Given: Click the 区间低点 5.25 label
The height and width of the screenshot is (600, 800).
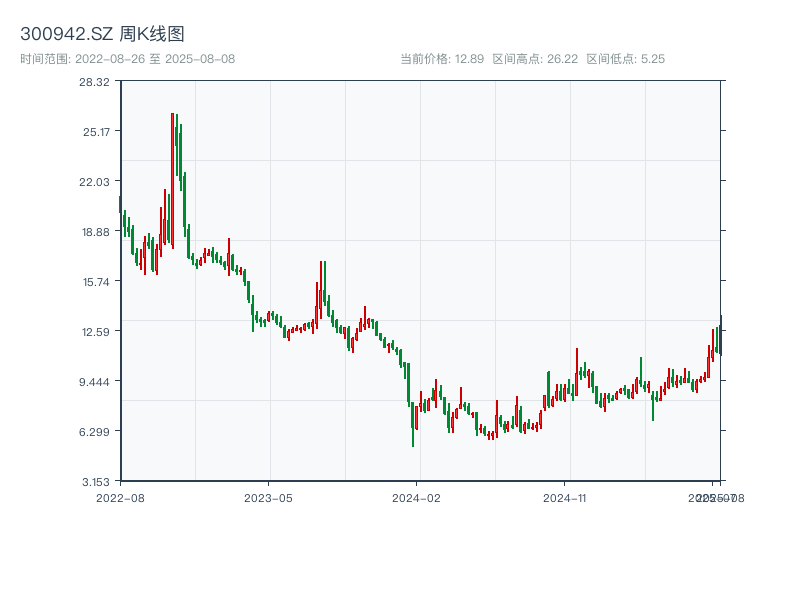Looking at the screenshot, I should [x=625, y=59].
